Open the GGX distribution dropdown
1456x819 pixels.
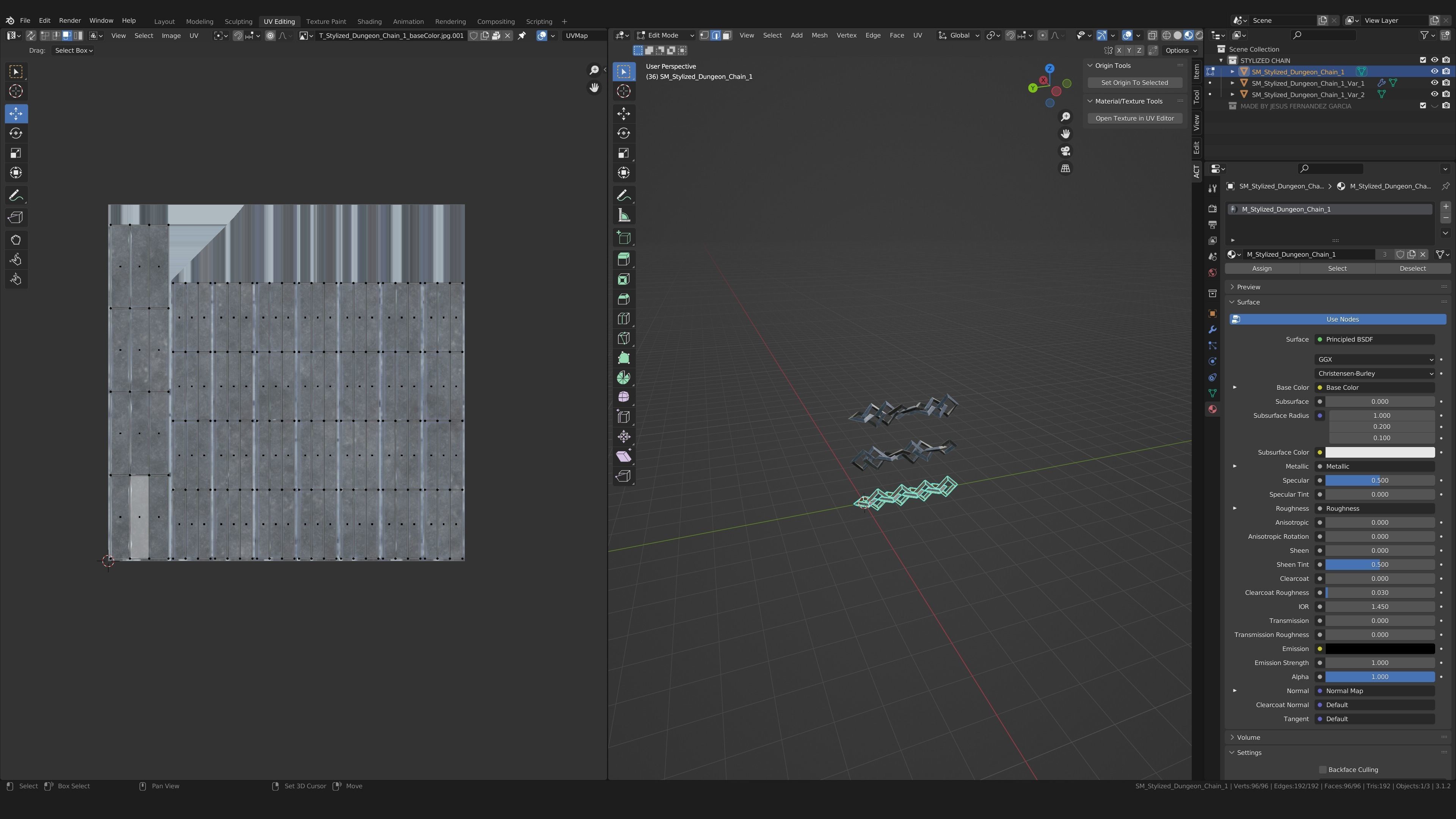[x=1374, y=359]
